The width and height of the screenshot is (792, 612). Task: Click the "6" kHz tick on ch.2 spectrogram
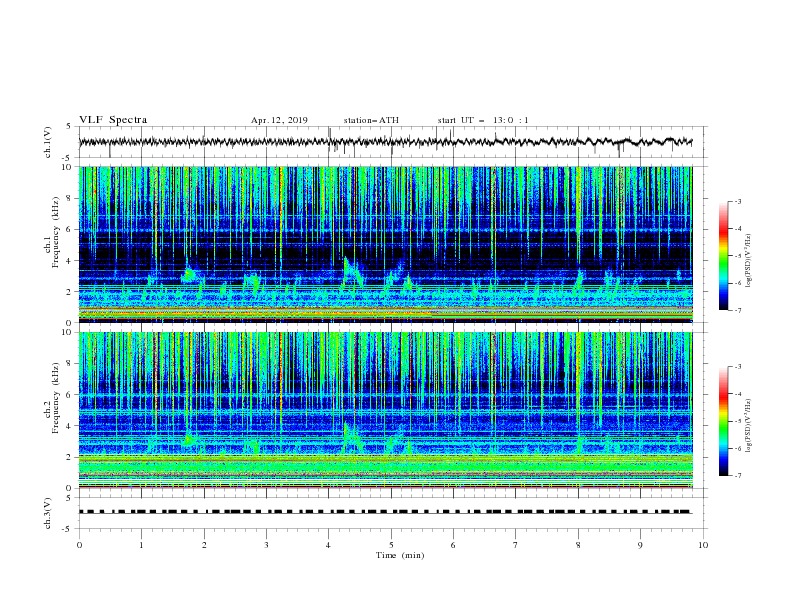(x=70, y=394)
